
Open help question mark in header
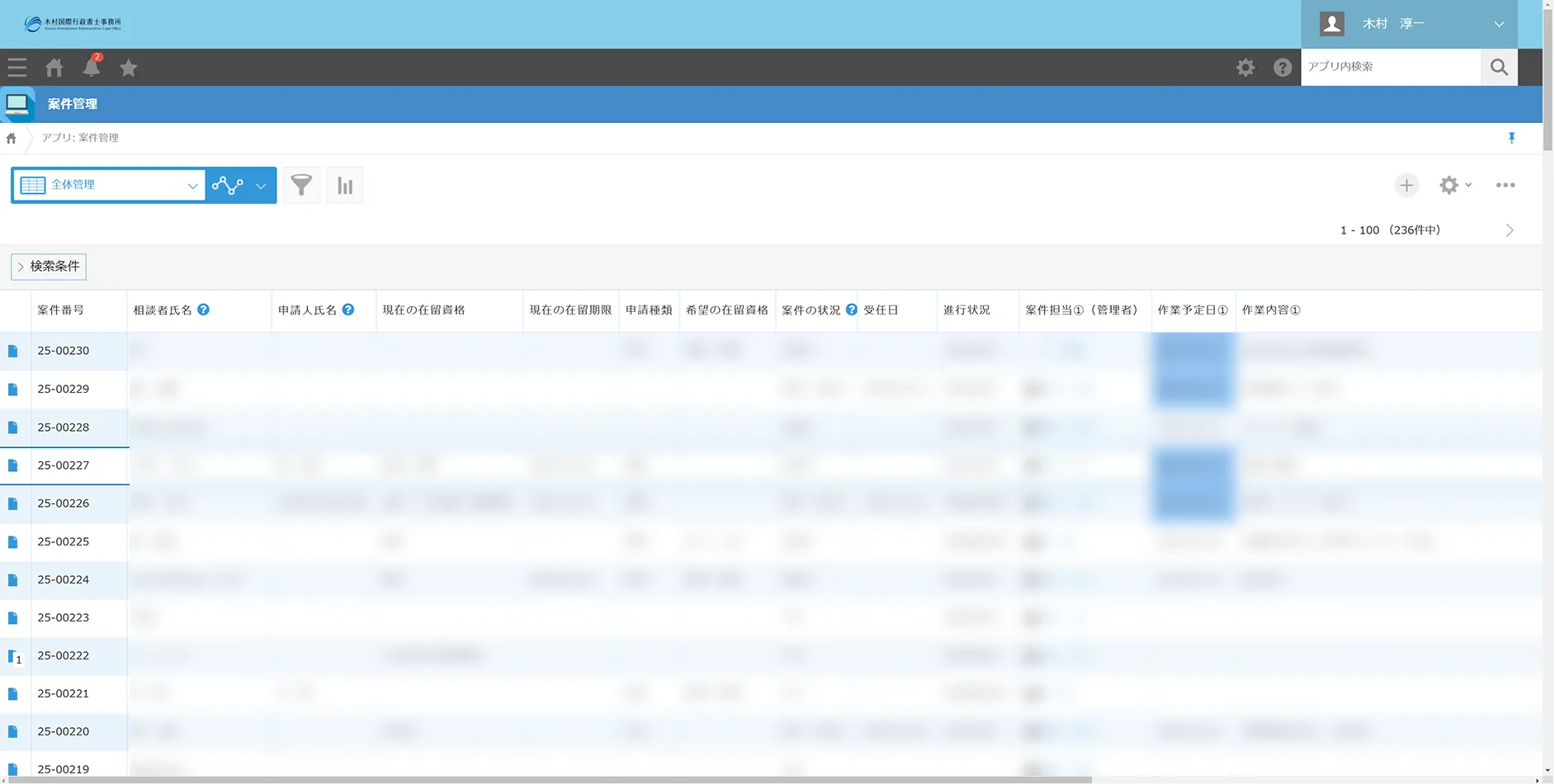[1282, 68]
